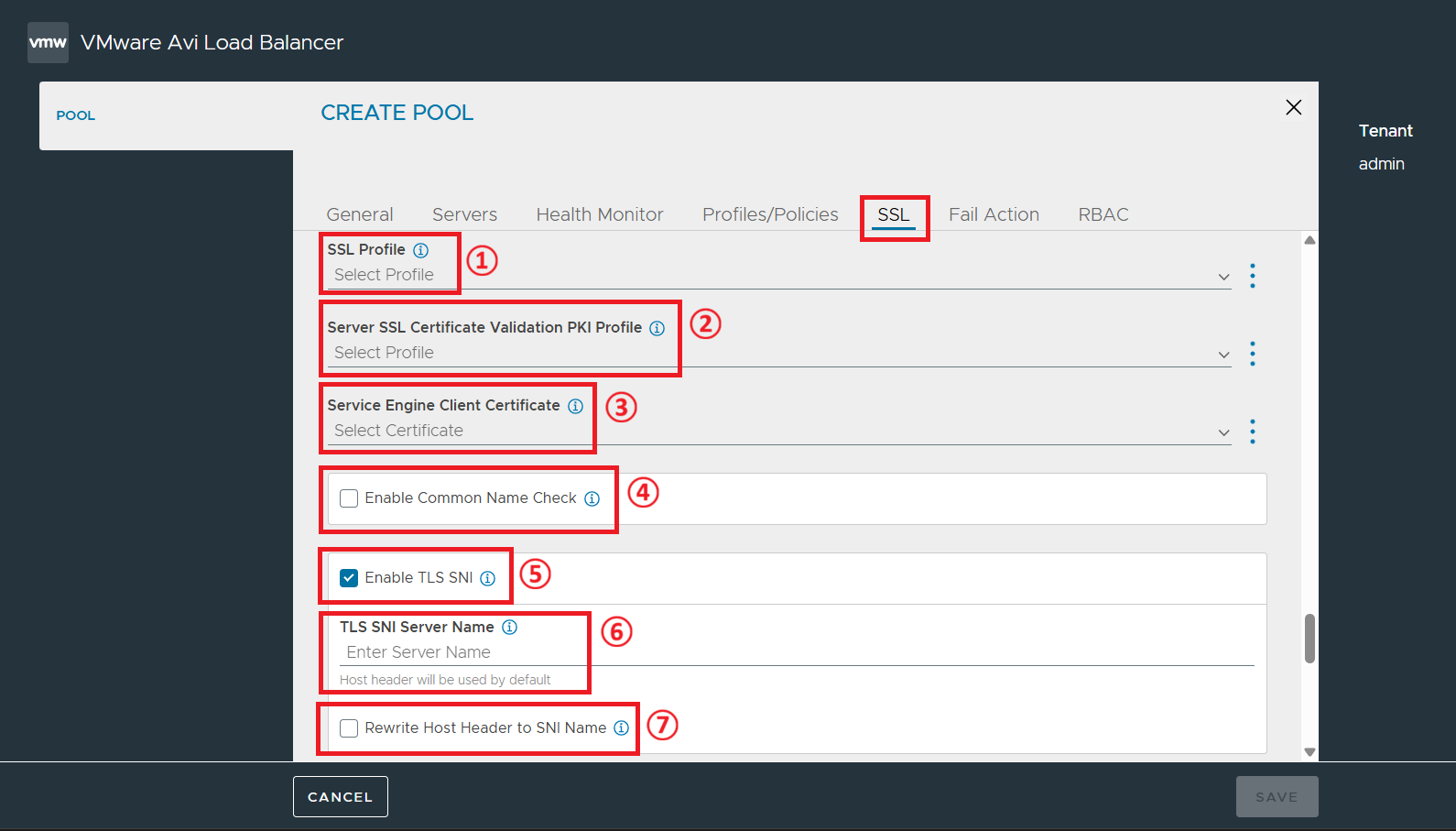Select the Profiles/Policies tab
This screenshot has width=1456, height=831.
click(770, 214)
